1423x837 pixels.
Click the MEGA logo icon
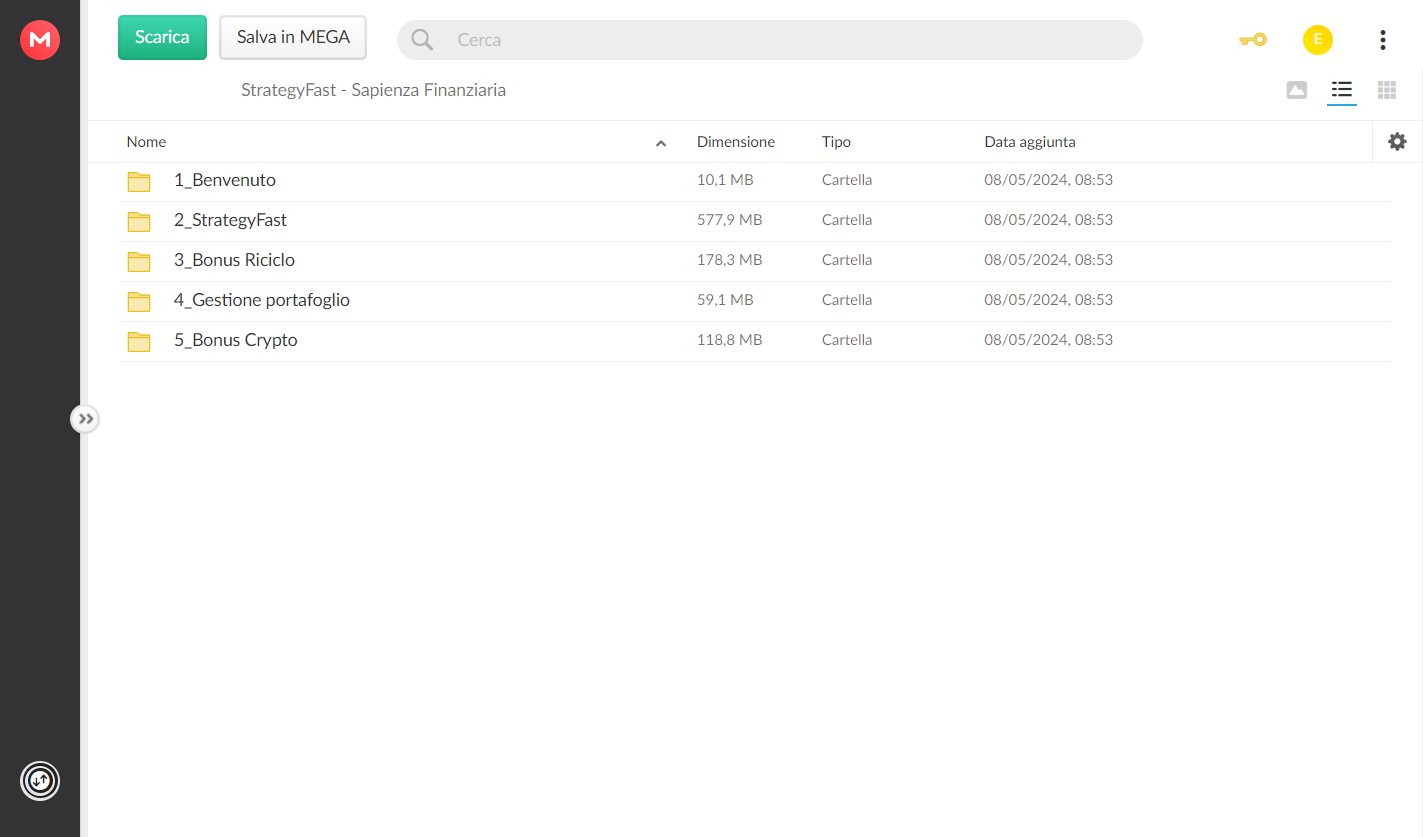(x=40, y=40)
